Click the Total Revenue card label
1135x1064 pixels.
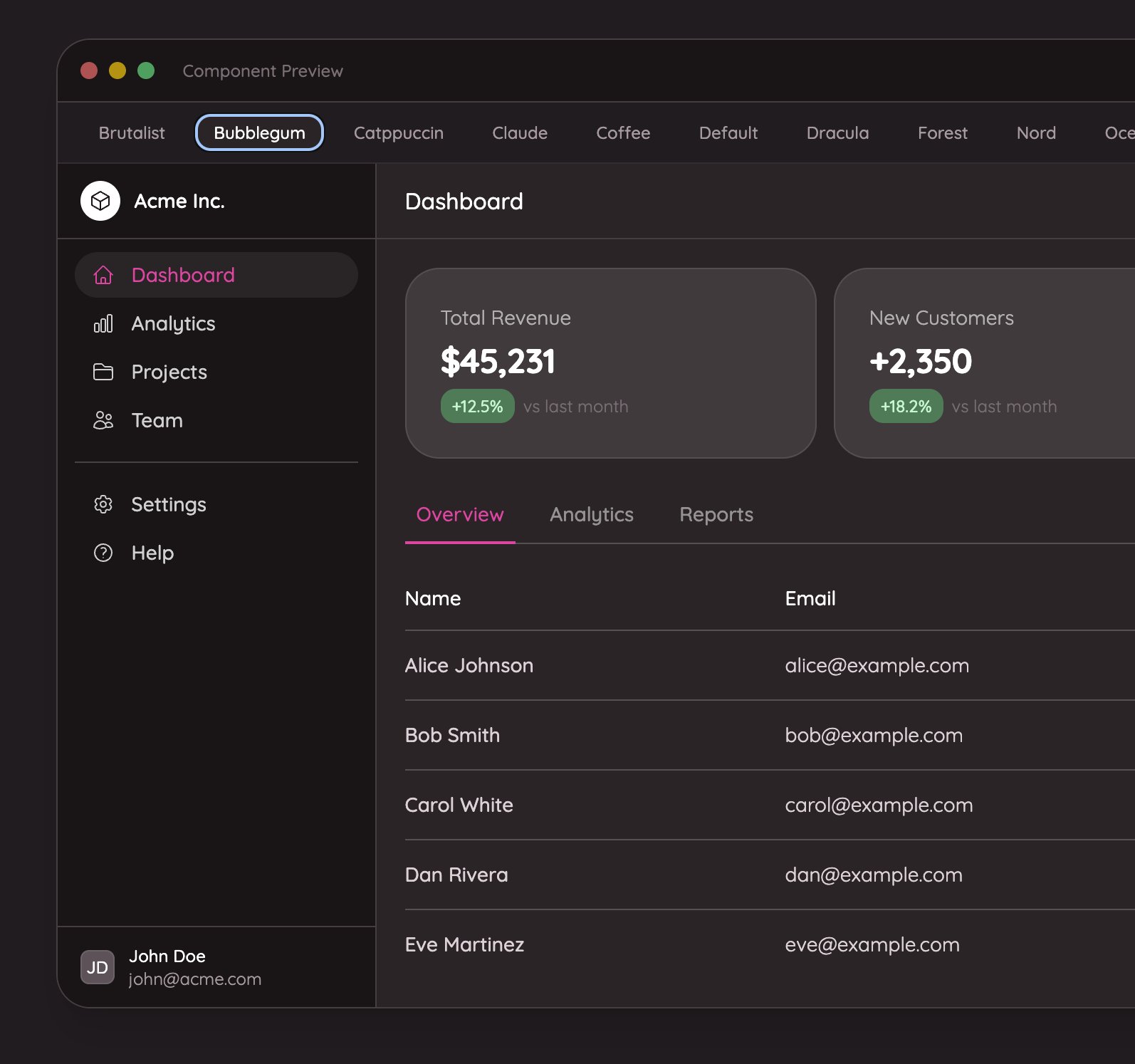pyautogui.click(x=506, y=318)
